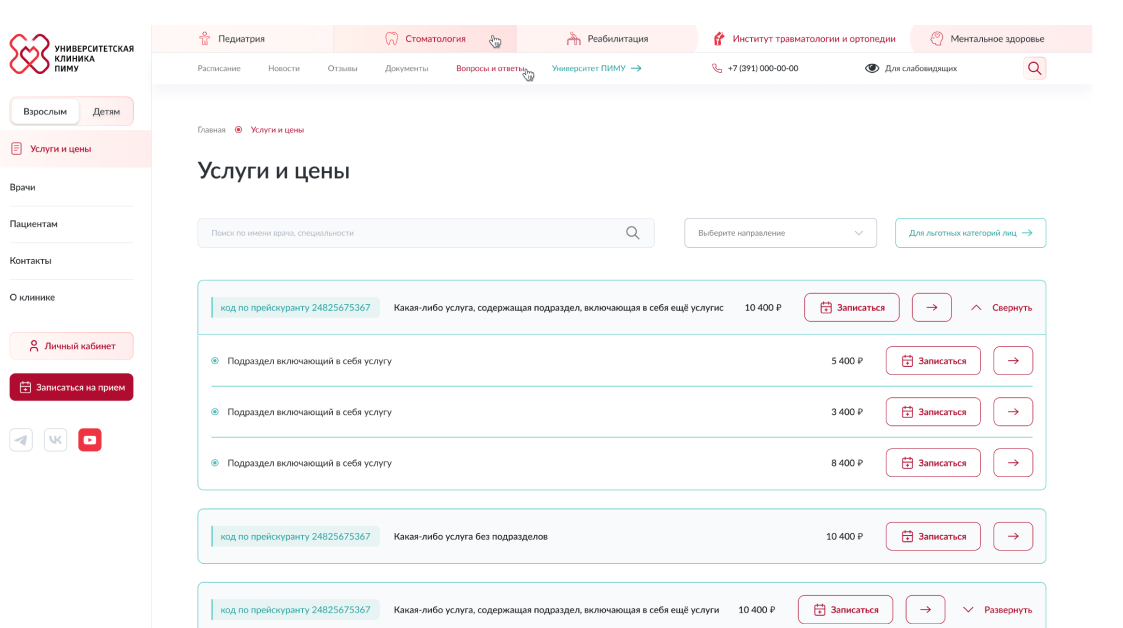
Task: Switch to the Взрослым toggle option
Action: [45, 111]
